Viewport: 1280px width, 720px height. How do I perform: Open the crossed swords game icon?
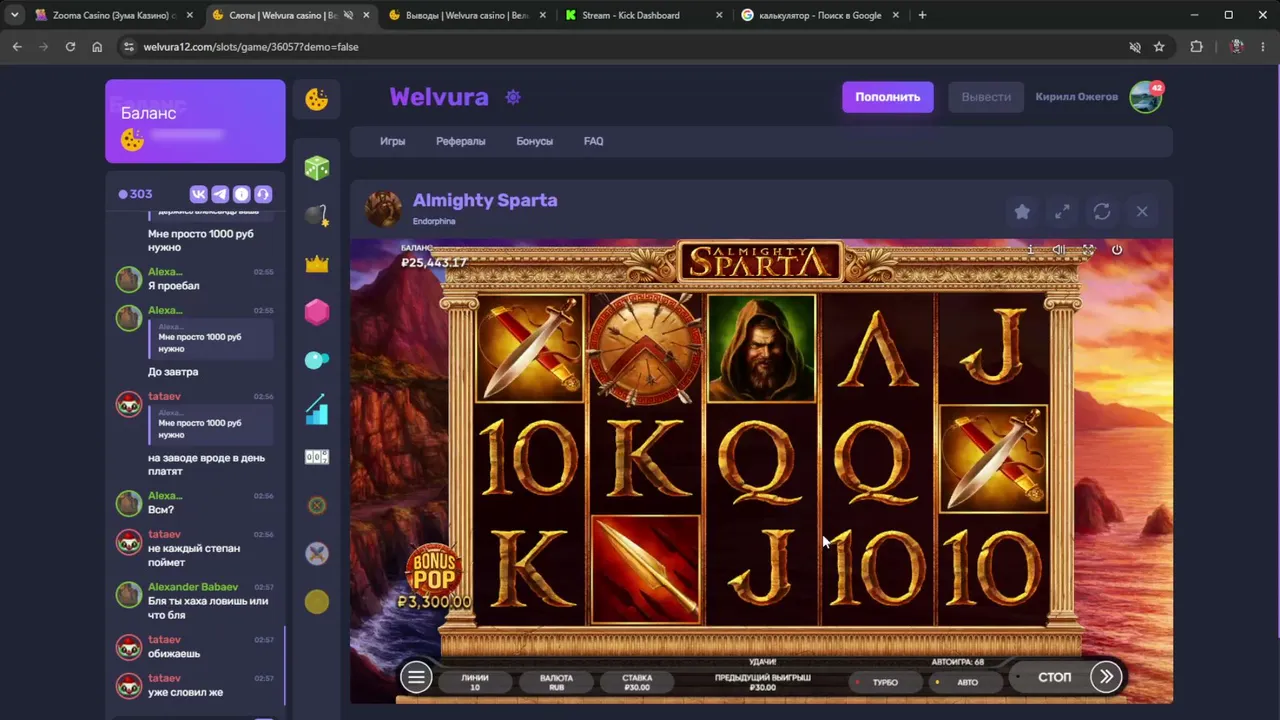317,553
